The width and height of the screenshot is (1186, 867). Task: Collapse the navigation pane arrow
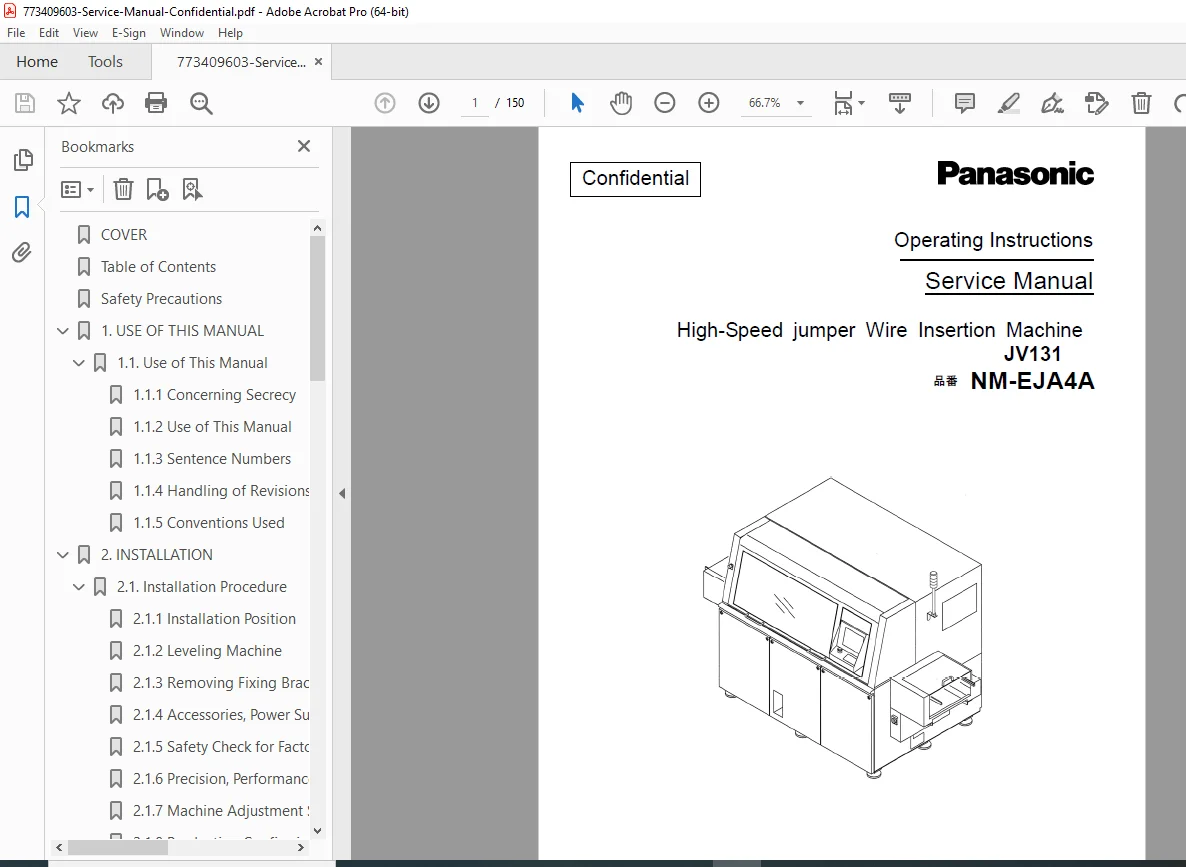coord(342,493)
